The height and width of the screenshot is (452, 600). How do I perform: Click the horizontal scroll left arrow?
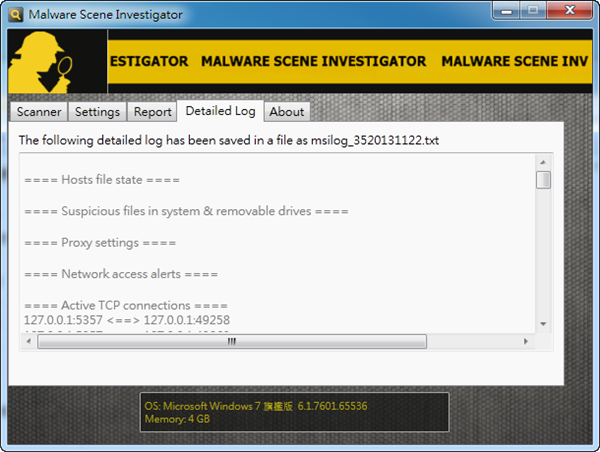(x=28, y=341)
